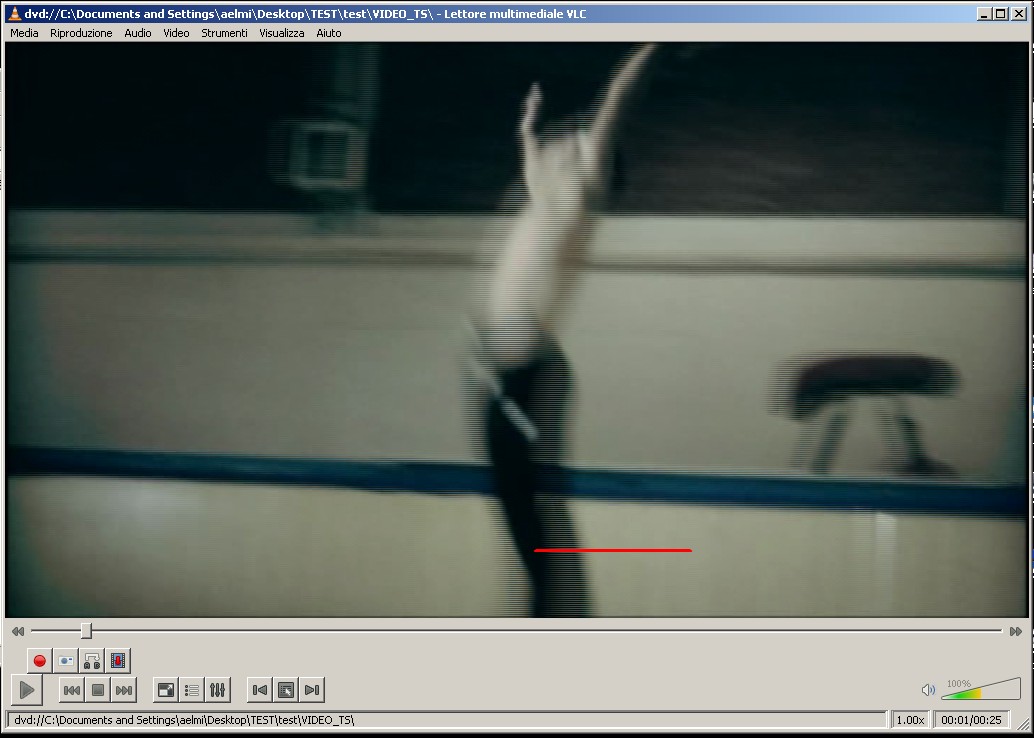Image resolution: width=1034 pixels, height=738 pixels.
Task: Open the Riproduzione menu
Action: 81,33
